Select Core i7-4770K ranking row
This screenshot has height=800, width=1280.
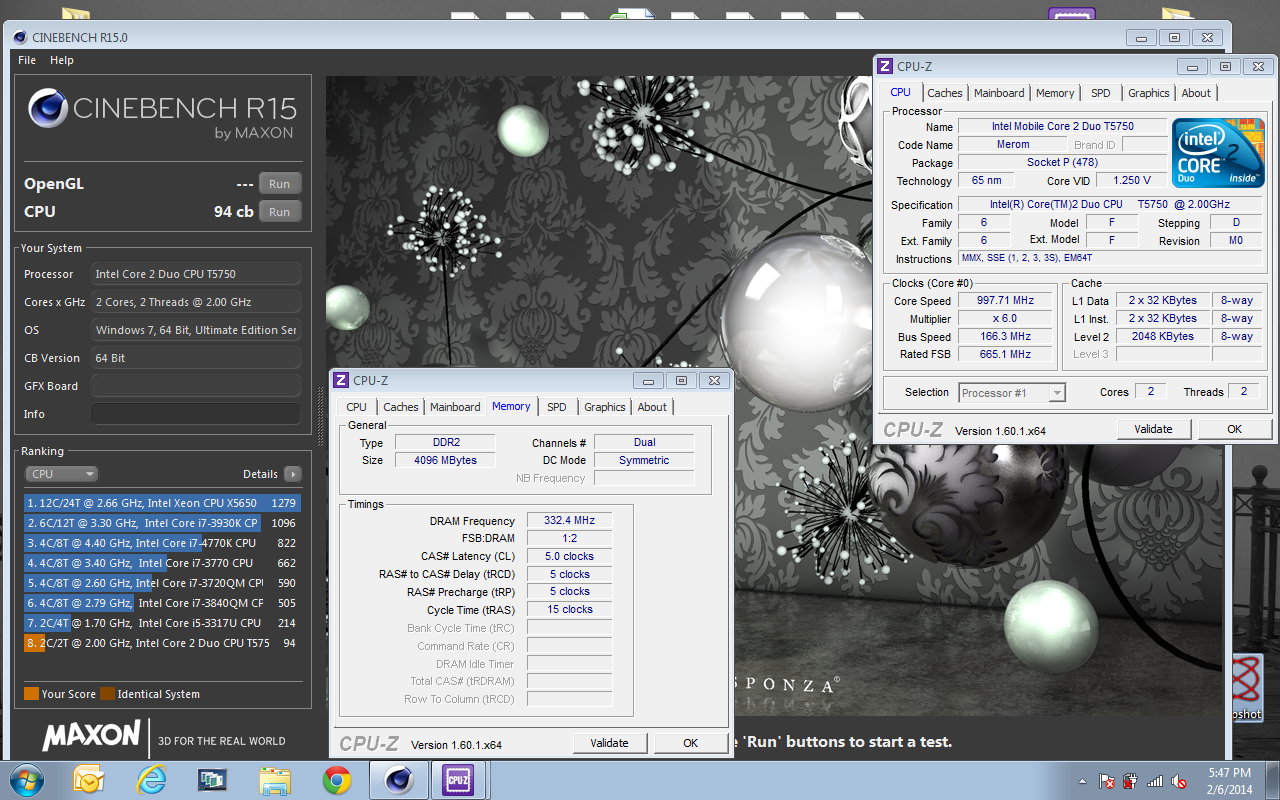tap(163, 543)
